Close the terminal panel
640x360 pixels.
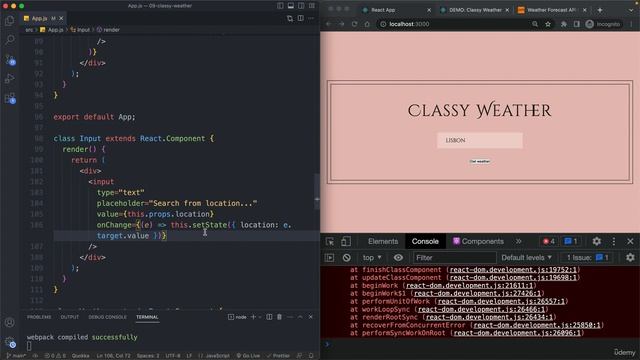point(311,317)
